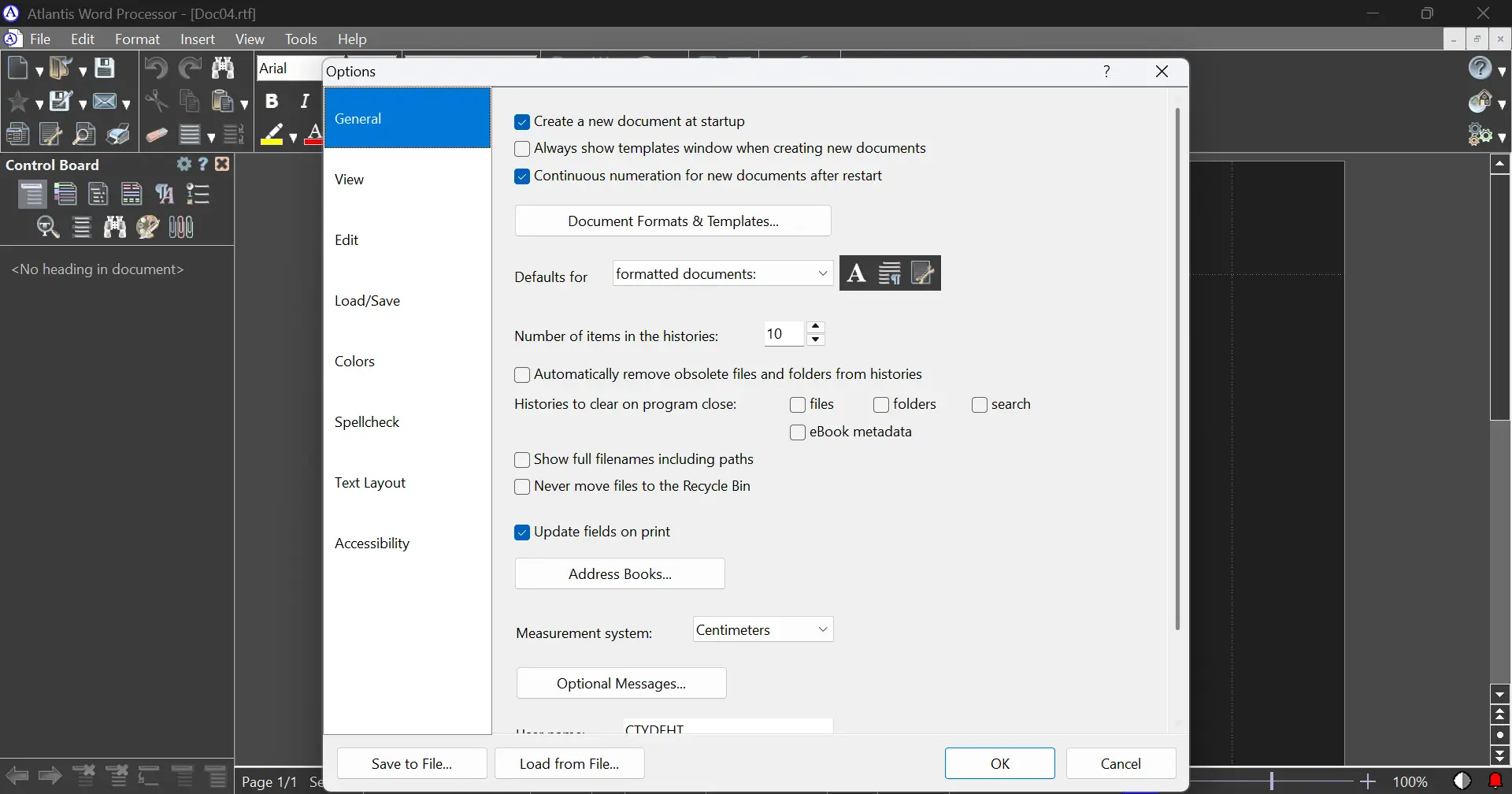
Task: Click the yellow highlighter icon
Action: [272, 135]
